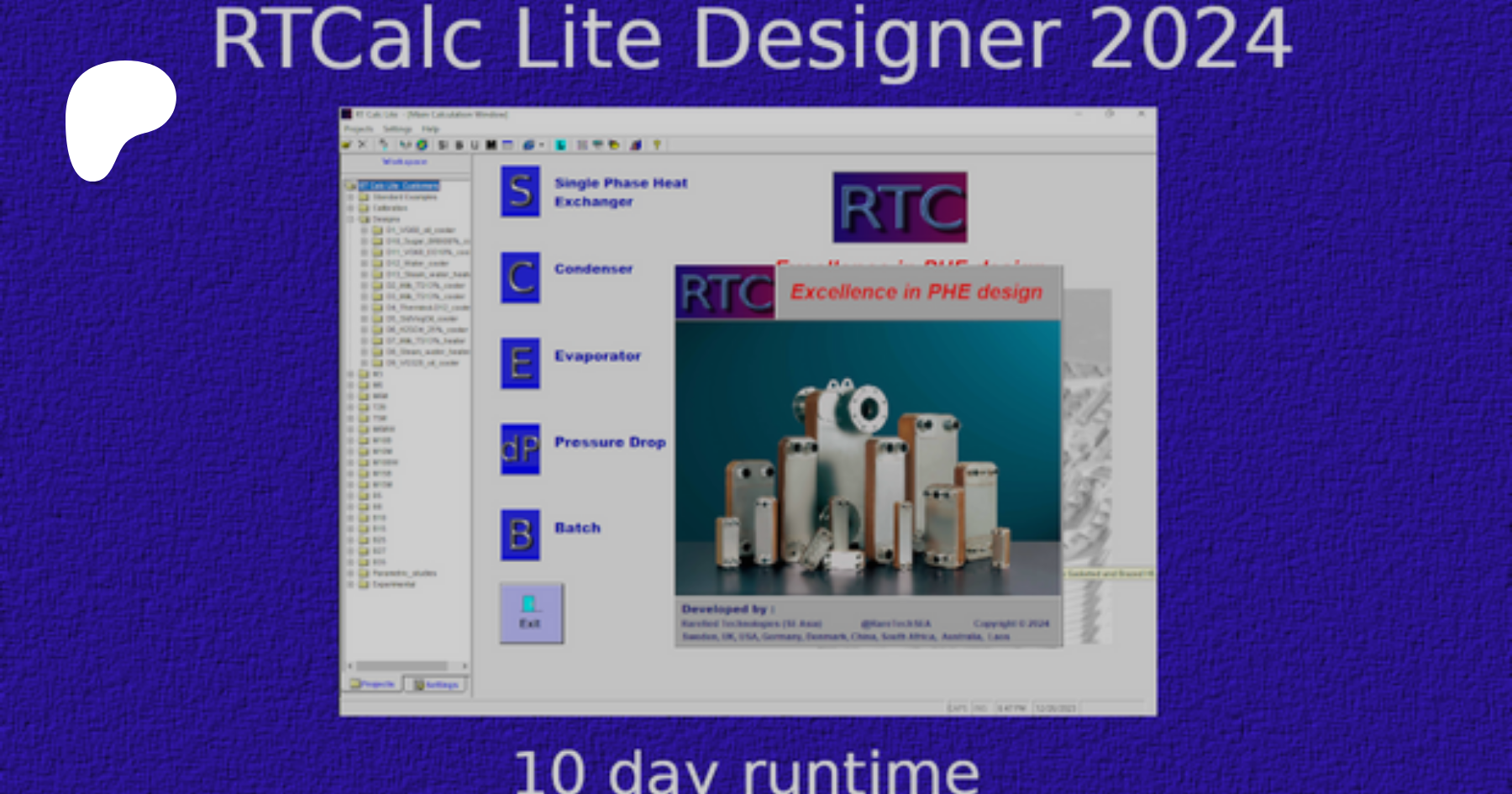Open the Single Phase Heat Exchanger module
This screenshot has width=1512, height=794.
520,192
